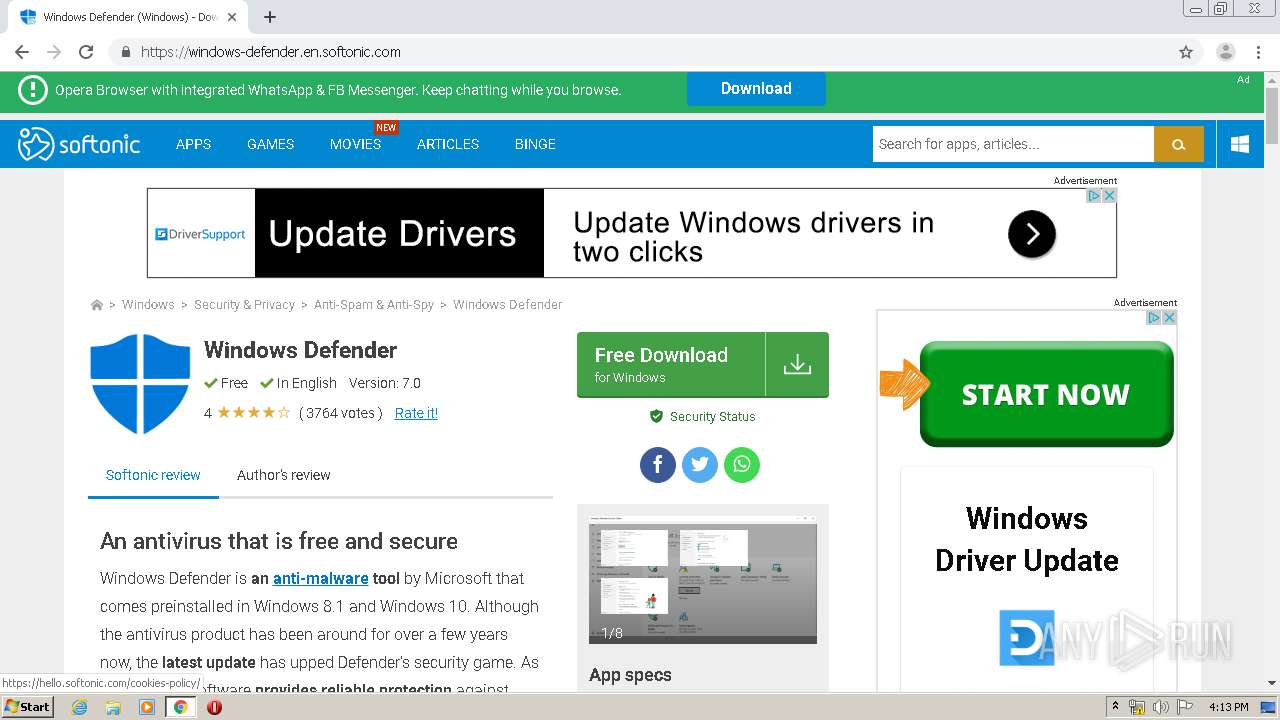The image size is (1280, 720).
Task: Open the anti-malware link
Action: click(321, 578)
